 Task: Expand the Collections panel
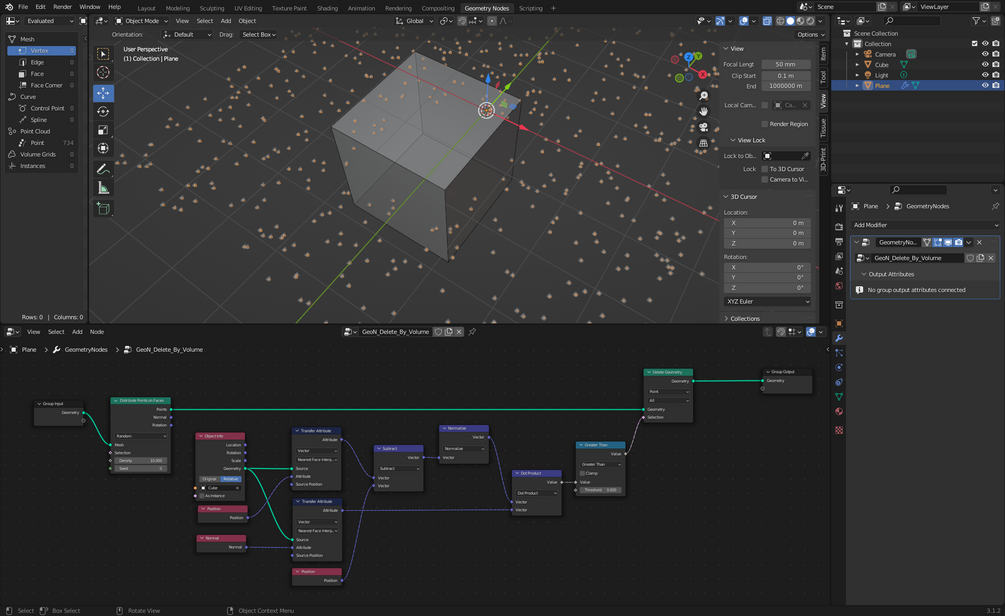tap(743, 319)
